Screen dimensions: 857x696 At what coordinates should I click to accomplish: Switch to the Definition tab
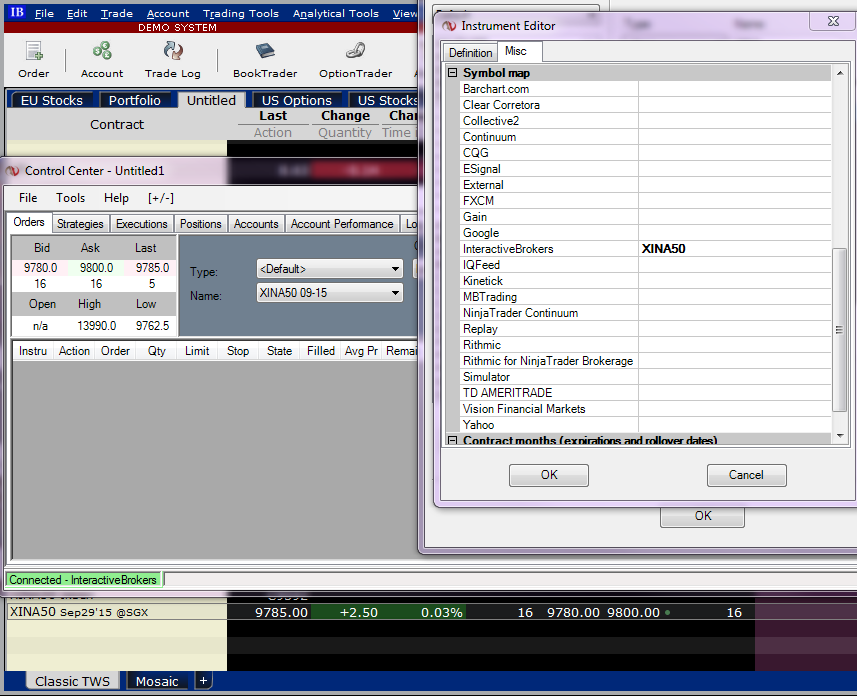(x=470, y=52)
